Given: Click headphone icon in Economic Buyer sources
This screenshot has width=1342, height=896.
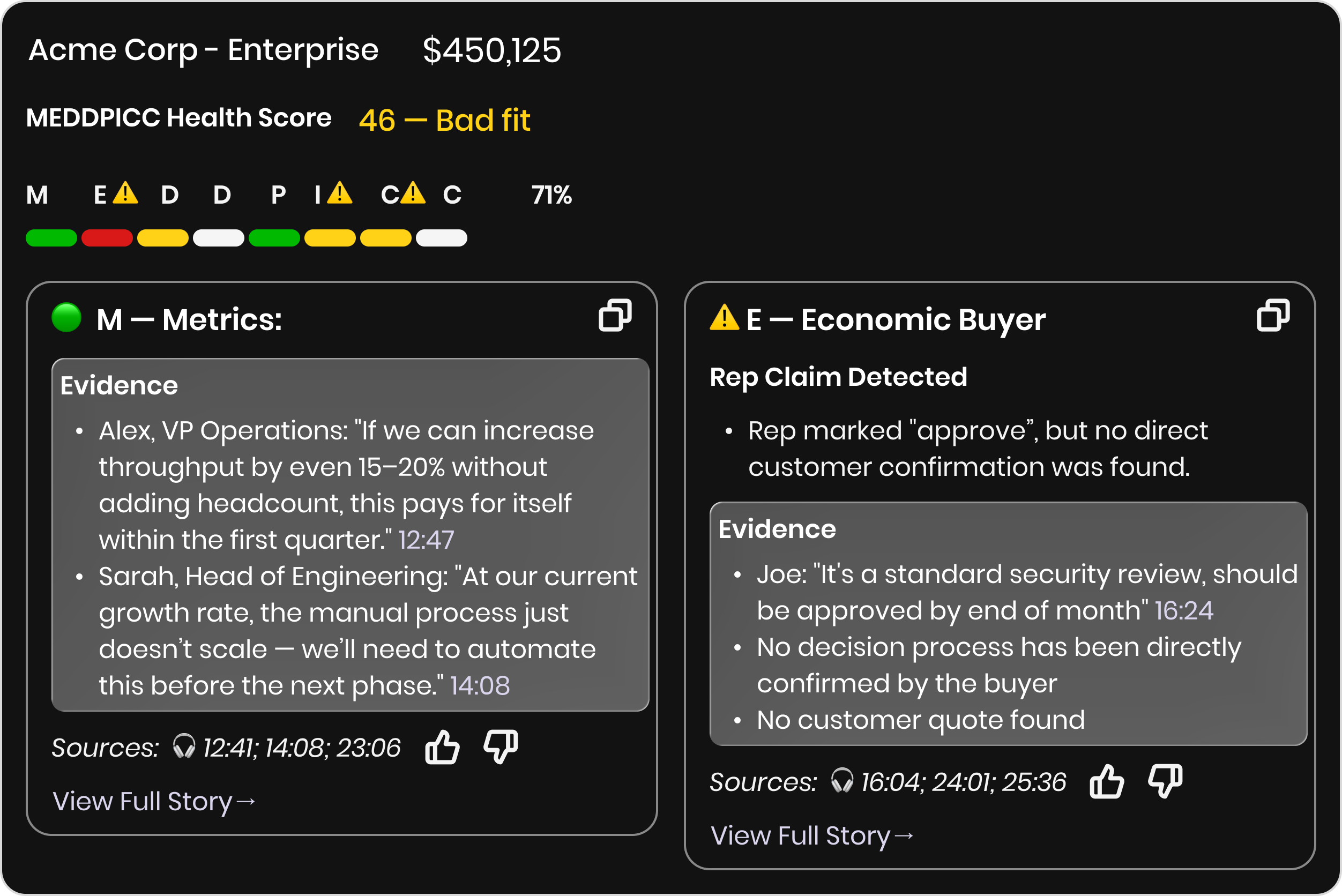Looking at the screenshot, I should (842, 780).
